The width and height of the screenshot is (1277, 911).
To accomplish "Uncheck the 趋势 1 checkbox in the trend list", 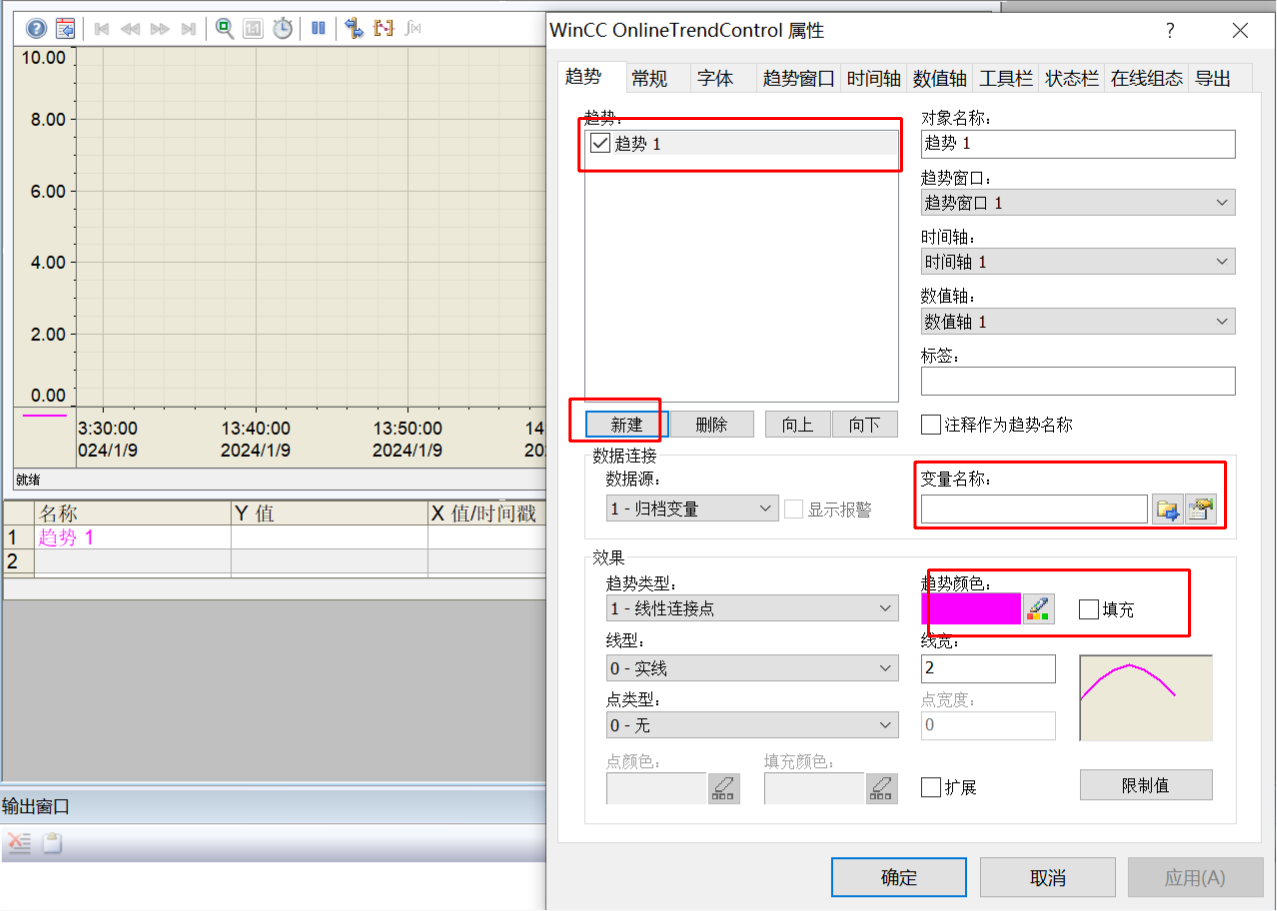I will pyautogui.click(x=599, y=143).
